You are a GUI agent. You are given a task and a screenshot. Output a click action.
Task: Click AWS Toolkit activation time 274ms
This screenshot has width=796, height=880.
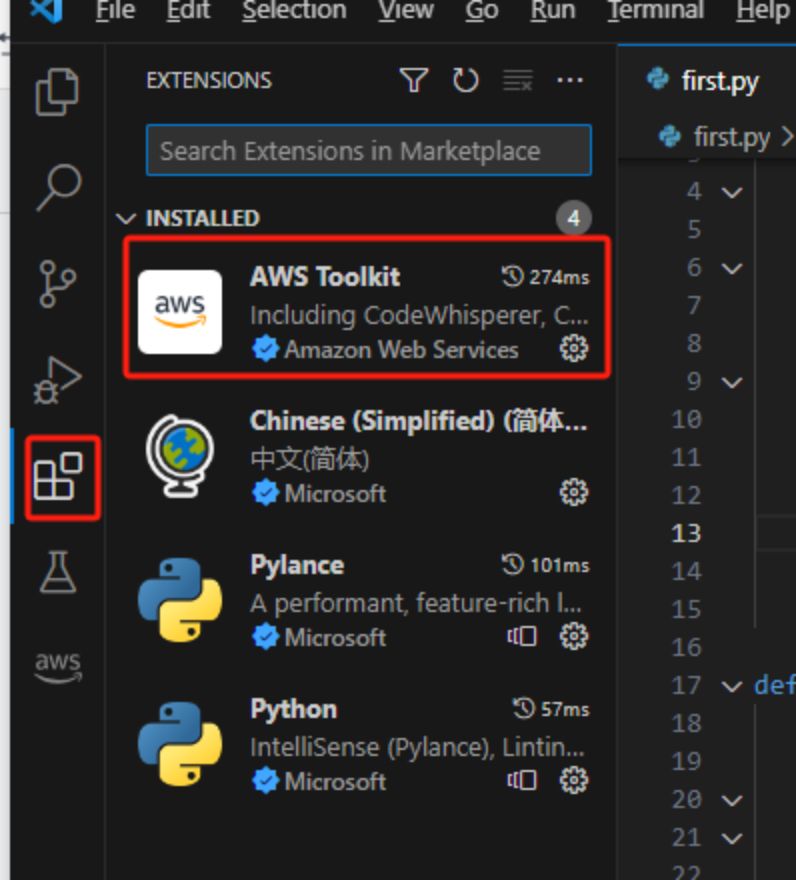(x=545, y=277)
